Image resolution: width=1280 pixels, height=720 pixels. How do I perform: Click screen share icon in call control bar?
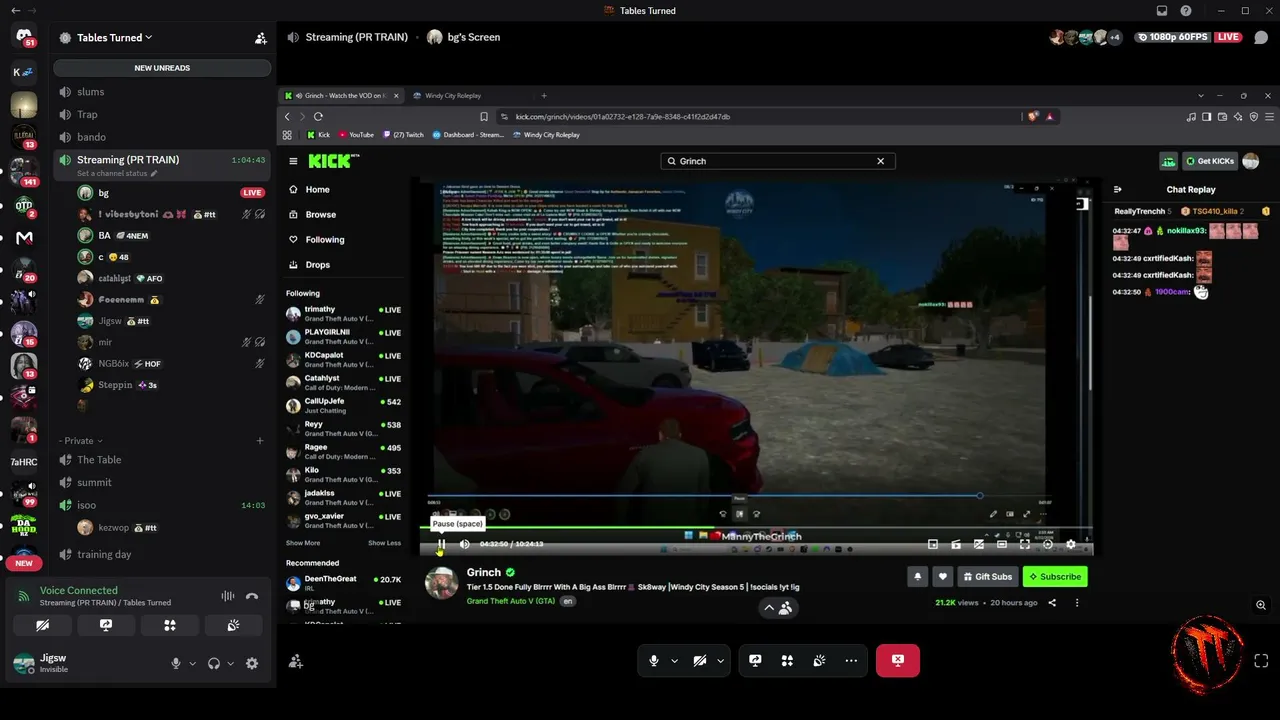(x=755, y=660)
